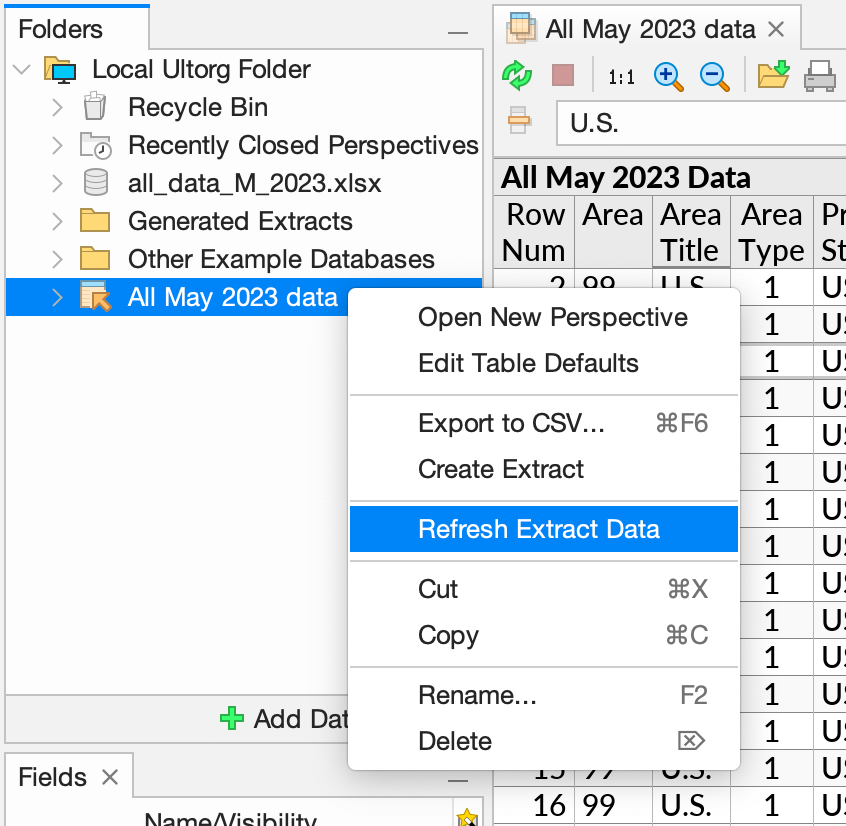
Task: Expand the Recycle Bin tree item
Action: 57,107
